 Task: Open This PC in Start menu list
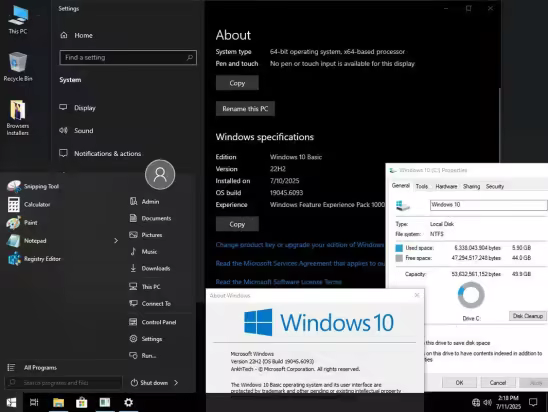point(145,287)
